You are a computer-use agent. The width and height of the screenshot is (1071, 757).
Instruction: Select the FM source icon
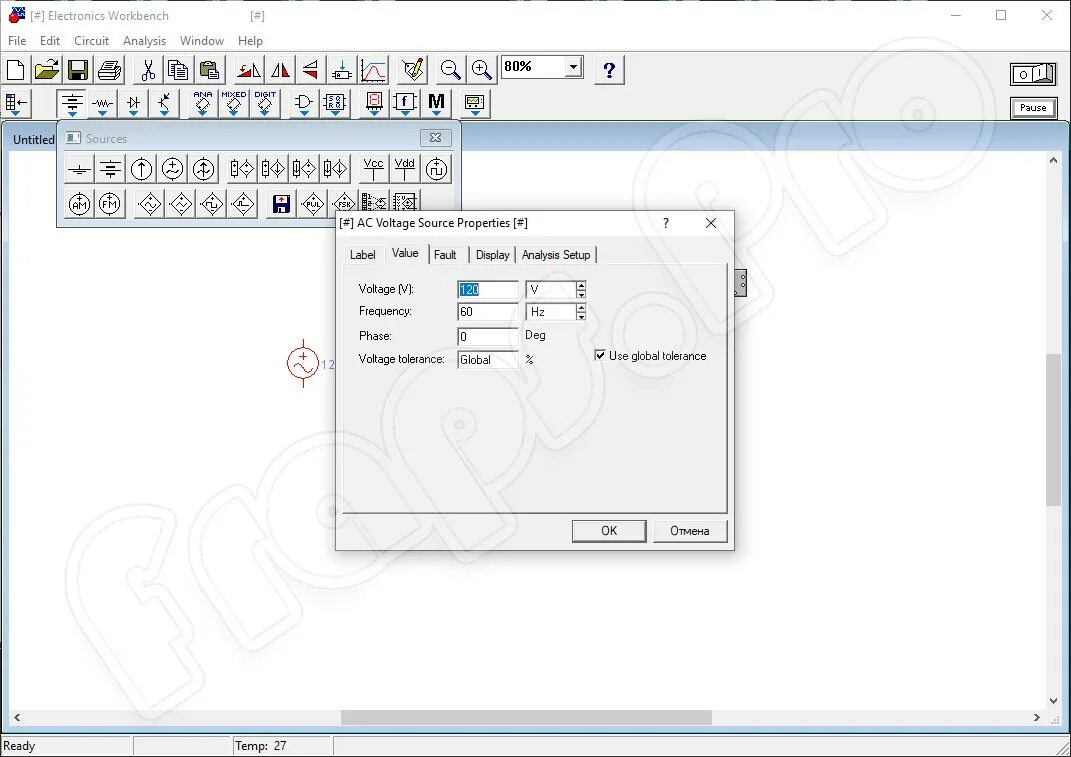[109, 204]
